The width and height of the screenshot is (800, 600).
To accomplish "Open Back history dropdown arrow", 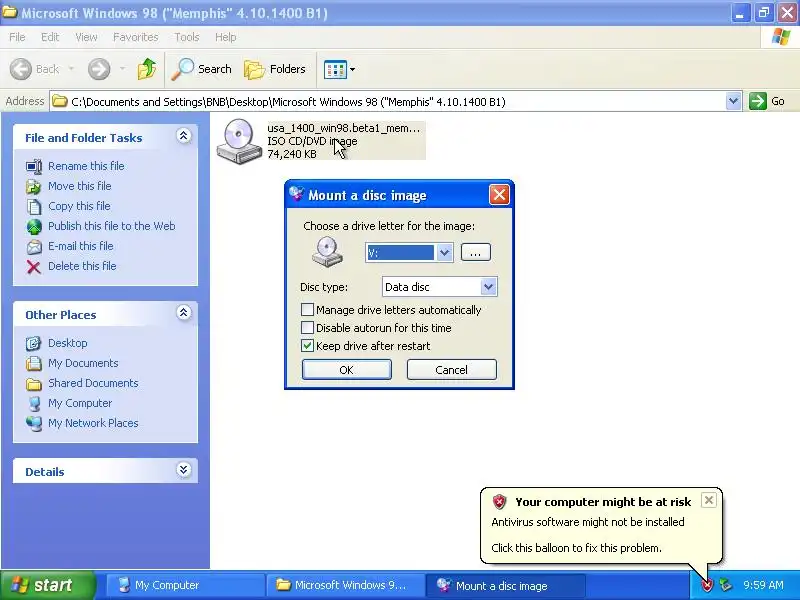I will tap(71, 69).
